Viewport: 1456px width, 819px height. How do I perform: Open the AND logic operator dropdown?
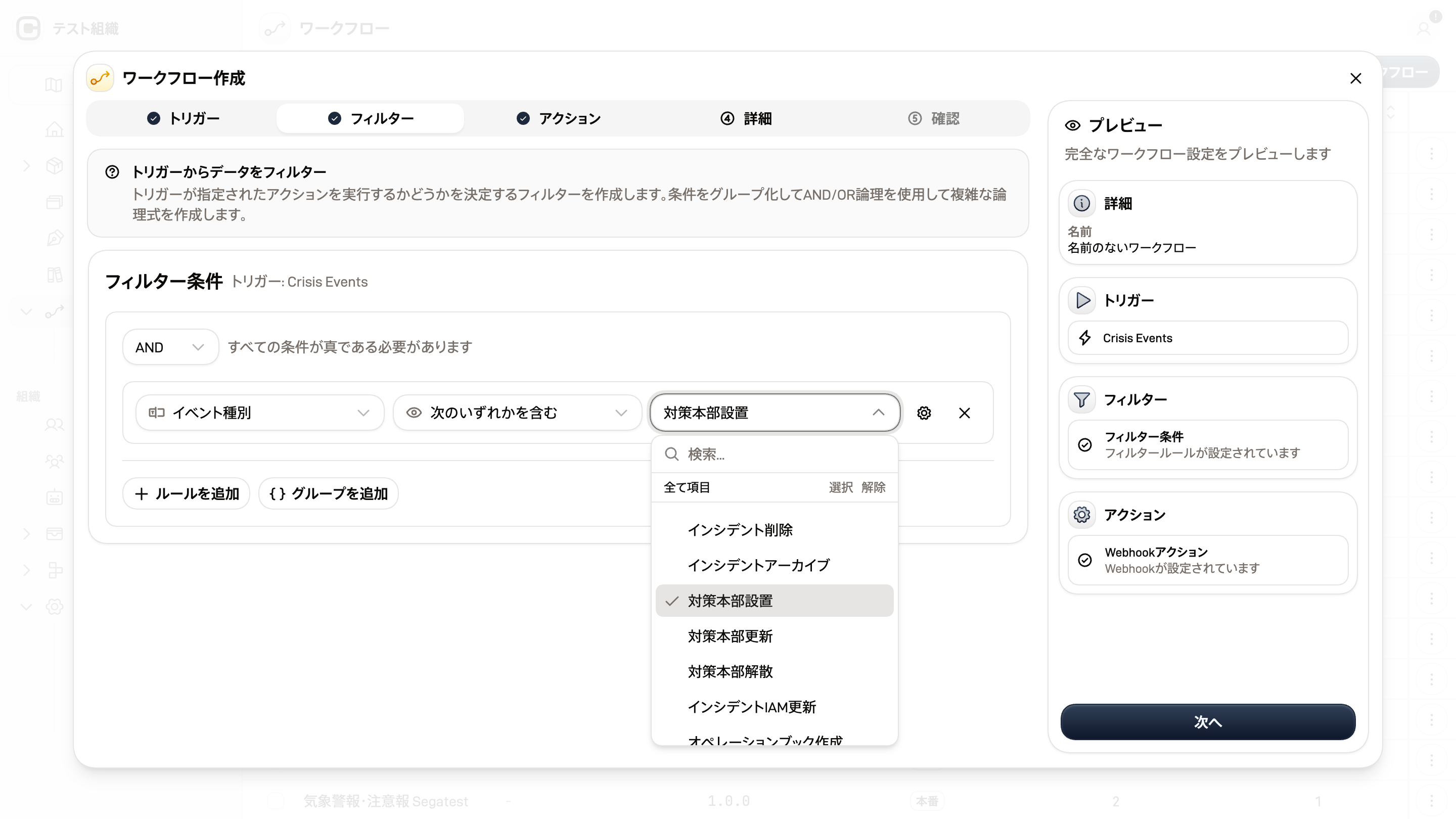coord(170,347)
